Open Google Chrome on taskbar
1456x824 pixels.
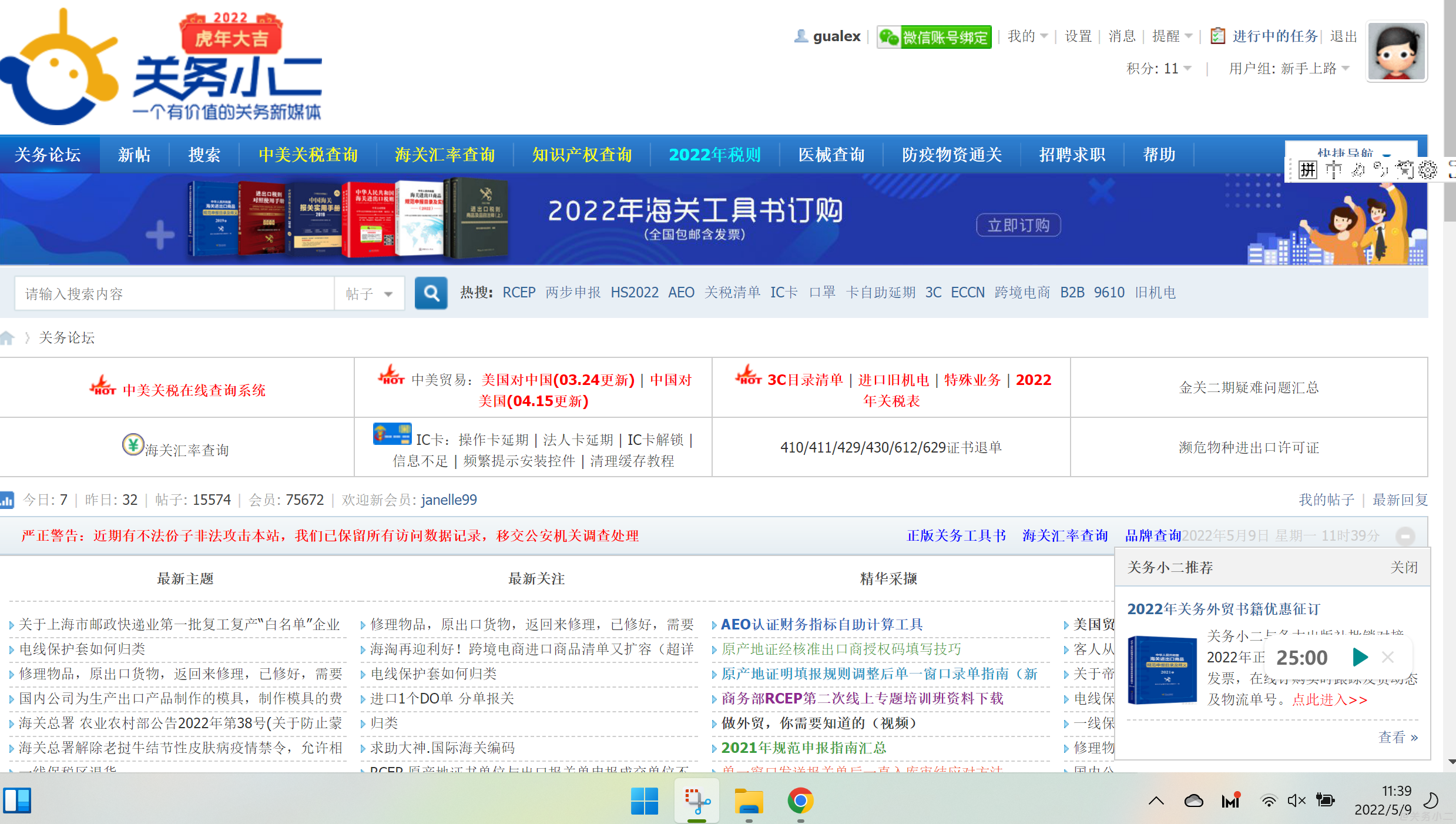click(x=800, y=800)
